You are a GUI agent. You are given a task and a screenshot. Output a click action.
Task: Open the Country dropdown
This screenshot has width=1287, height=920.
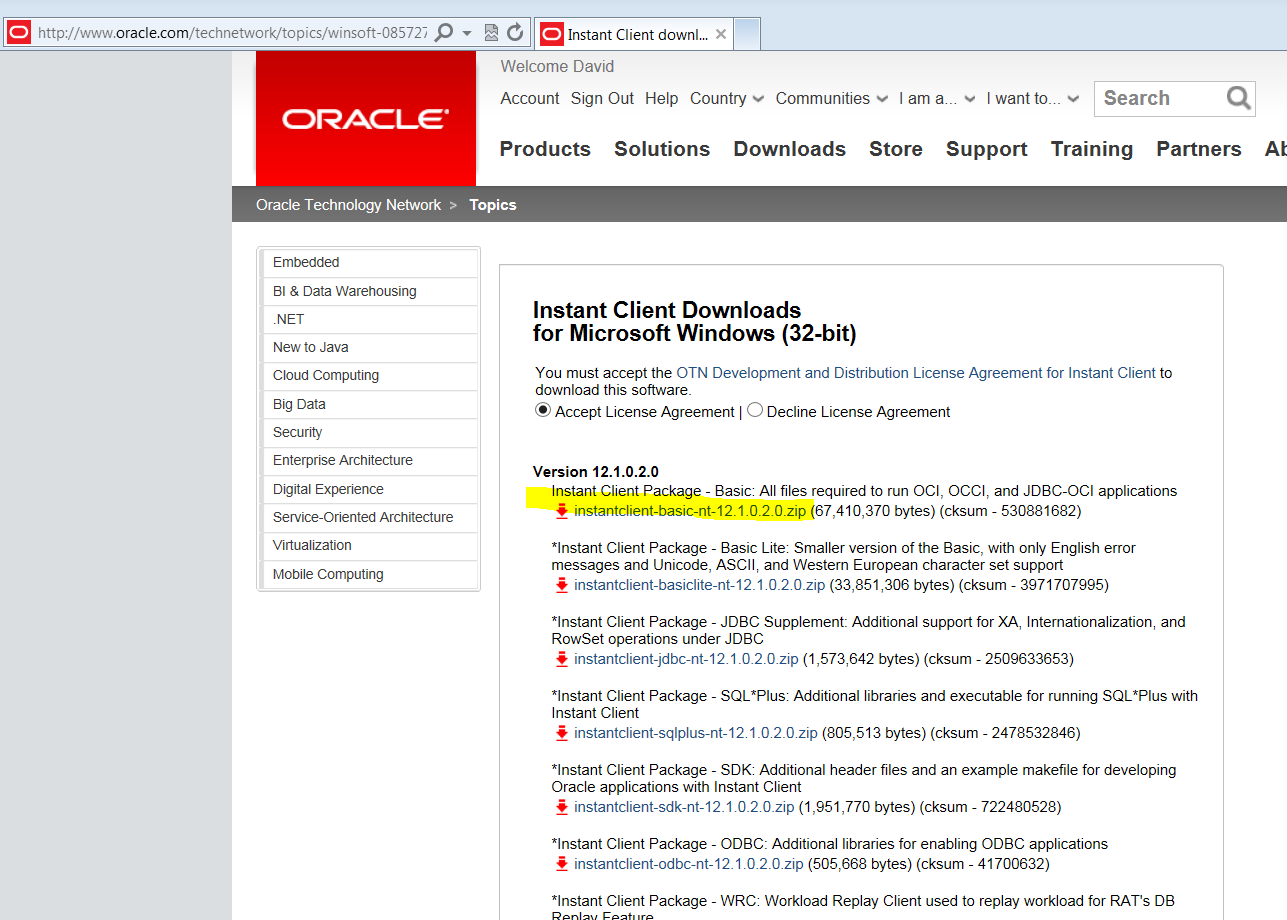727,98
